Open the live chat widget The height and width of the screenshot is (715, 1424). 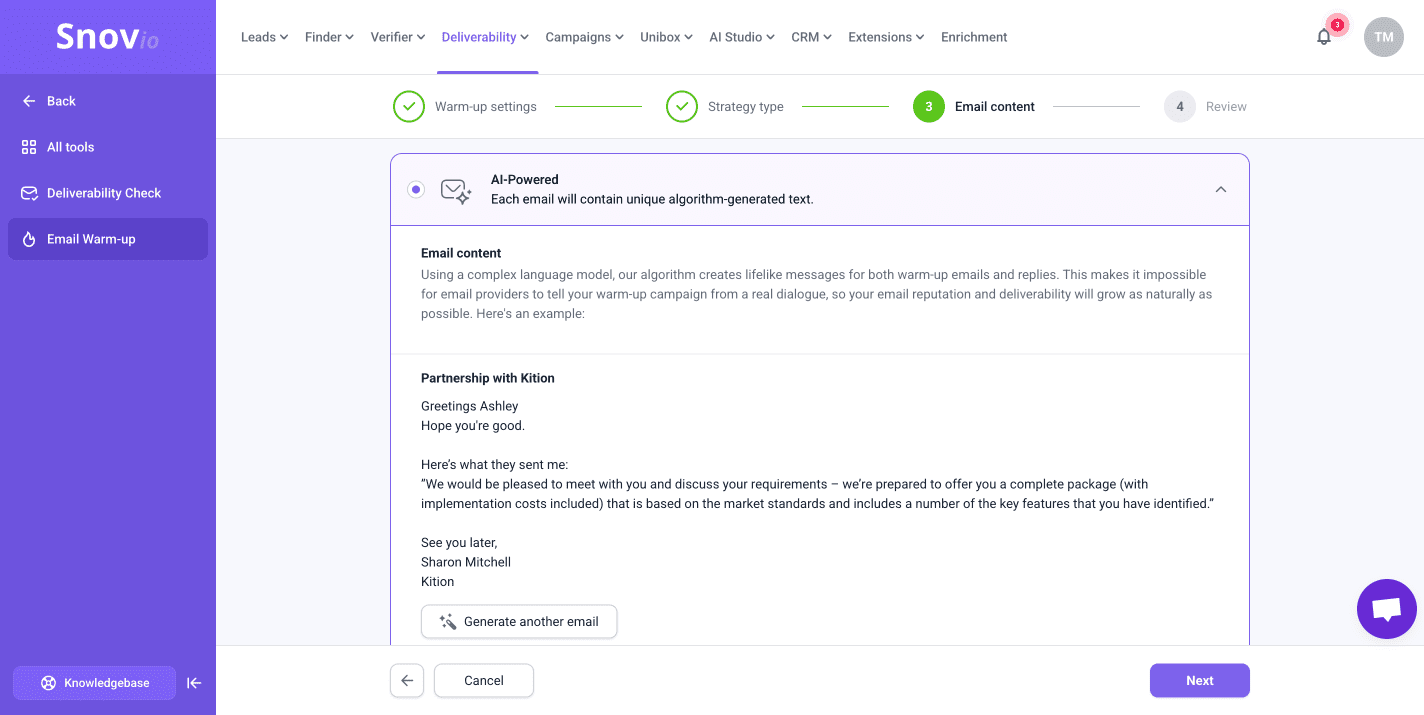(x=1386, y=609)
